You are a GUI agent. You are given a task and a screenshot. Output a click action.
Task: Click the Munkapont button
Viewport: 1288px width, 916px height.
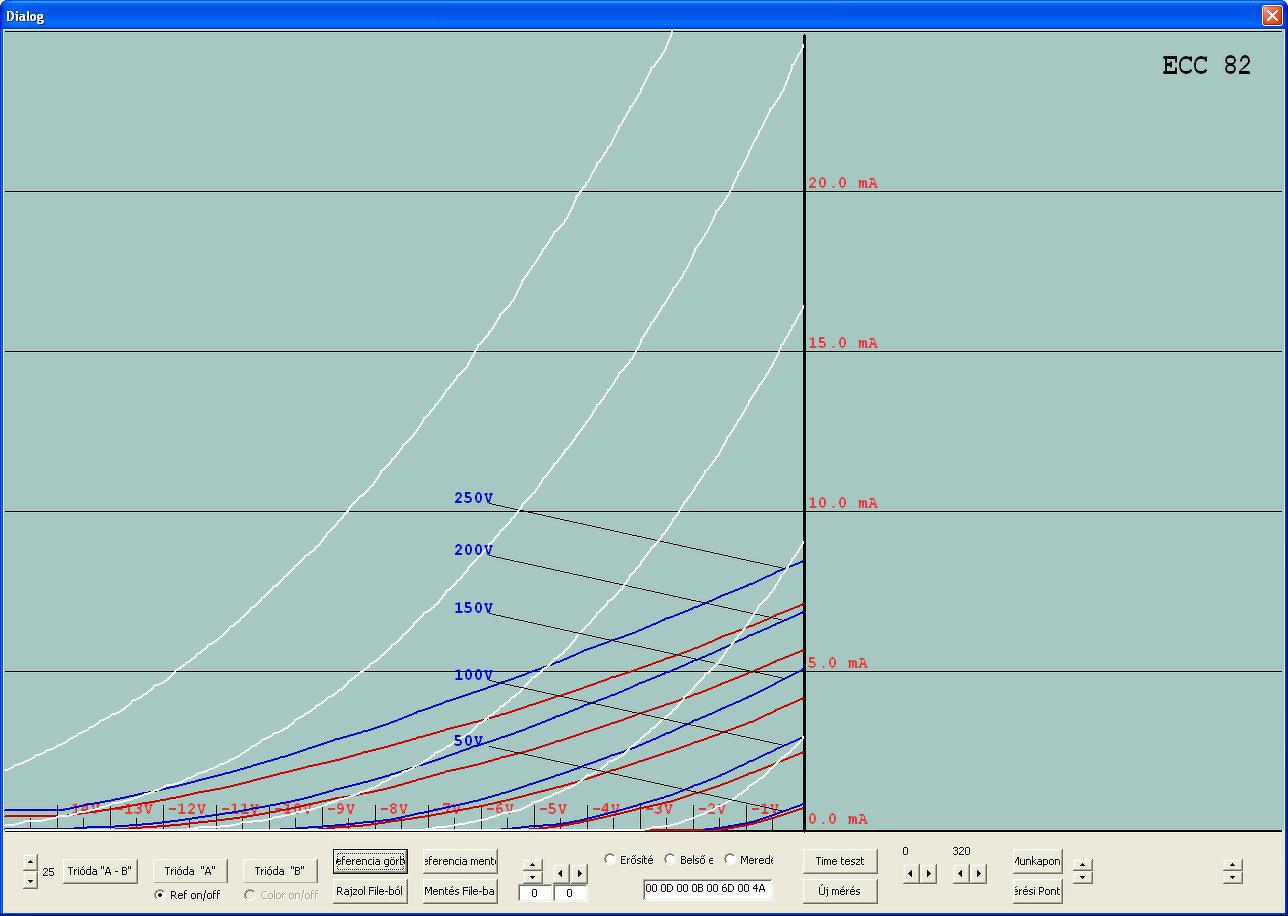(x=1037, y=861)
